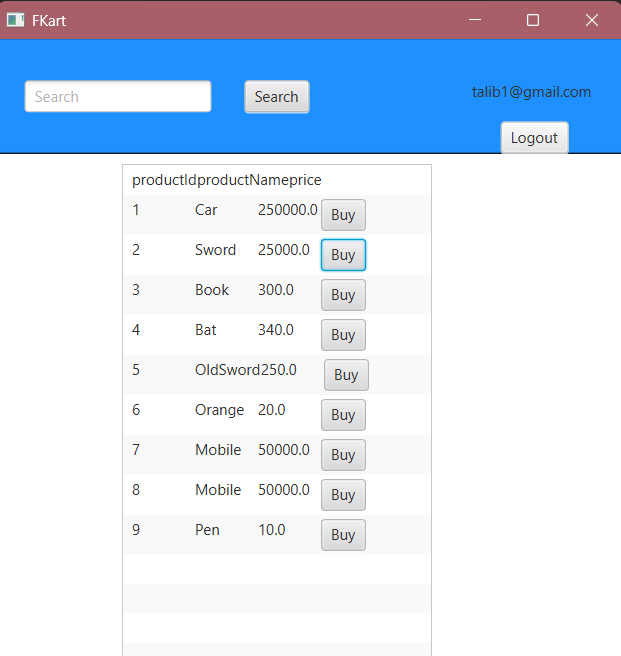Click product id 8 in the table
The width and height of the screenshot is (621, 656).
(136, 490)
